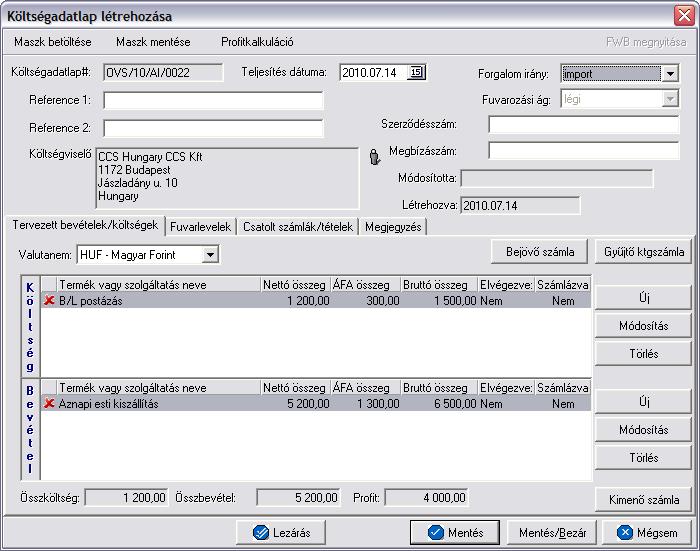Click Módosítás button in the Bevétel section
The height and width of the screenshot is (551, 700).
(x=644, y=430)
